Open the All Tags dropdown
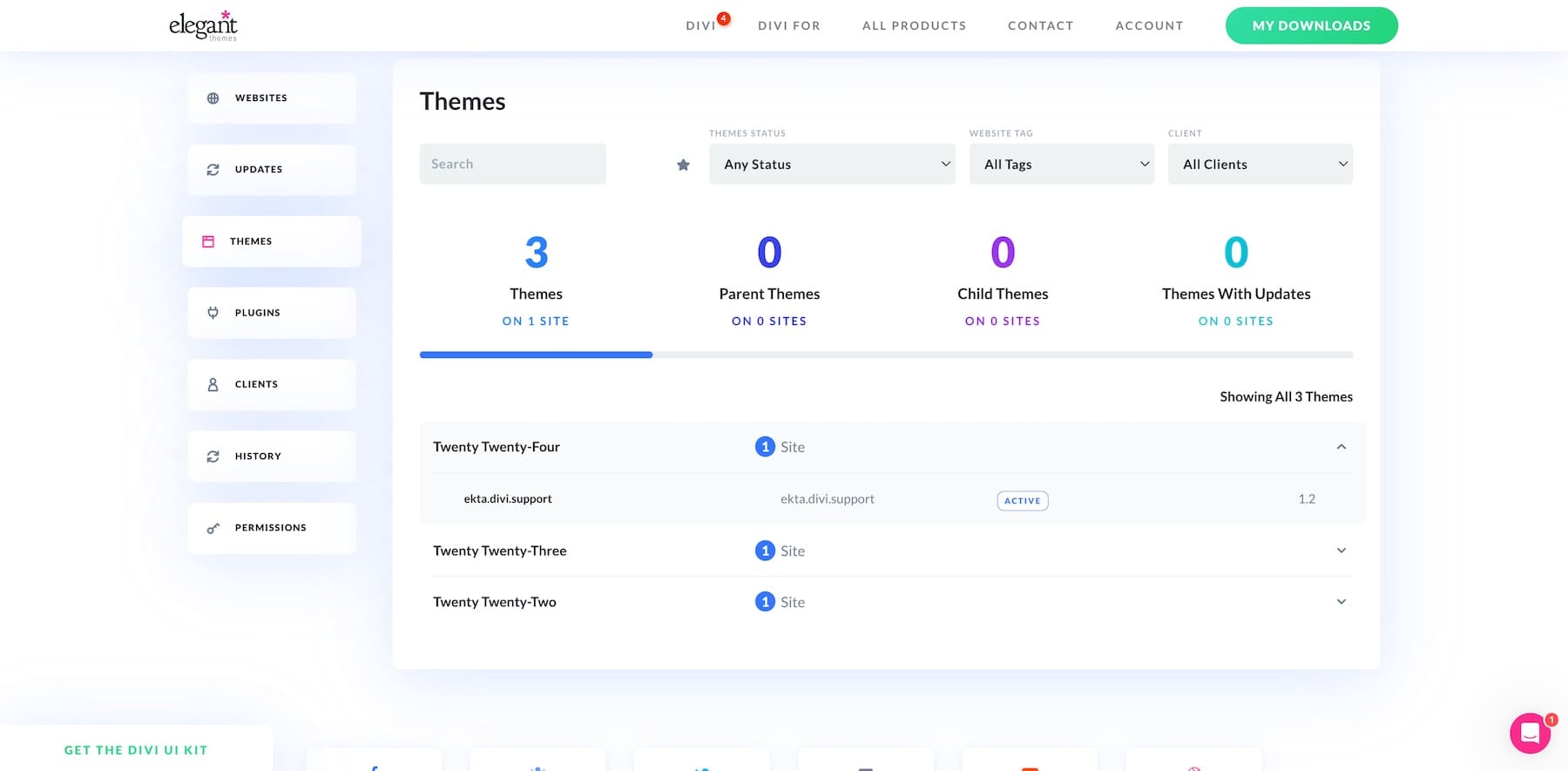Image resolution: width=1568 pixels, height=771 pixels. (x=1062, y=164)
